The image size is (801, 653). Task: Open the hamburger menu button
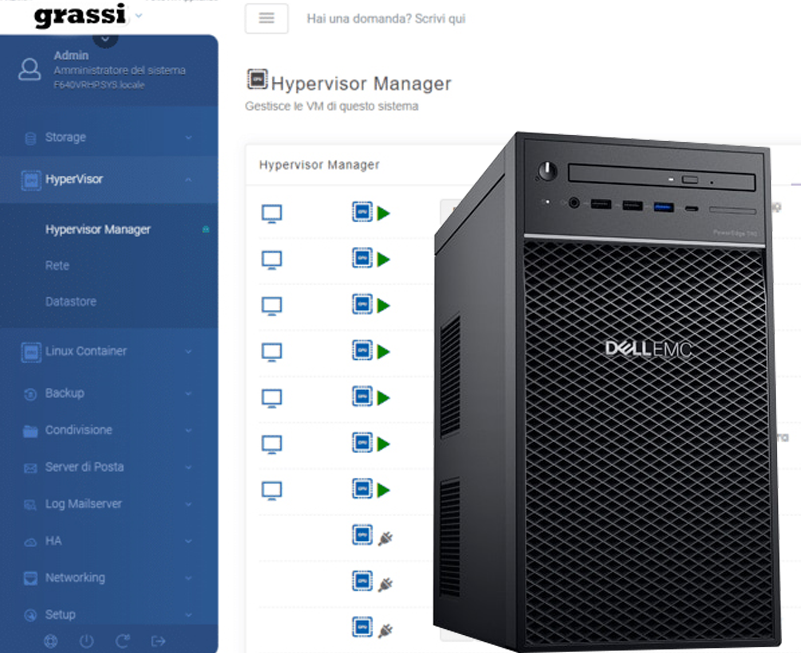266,18
